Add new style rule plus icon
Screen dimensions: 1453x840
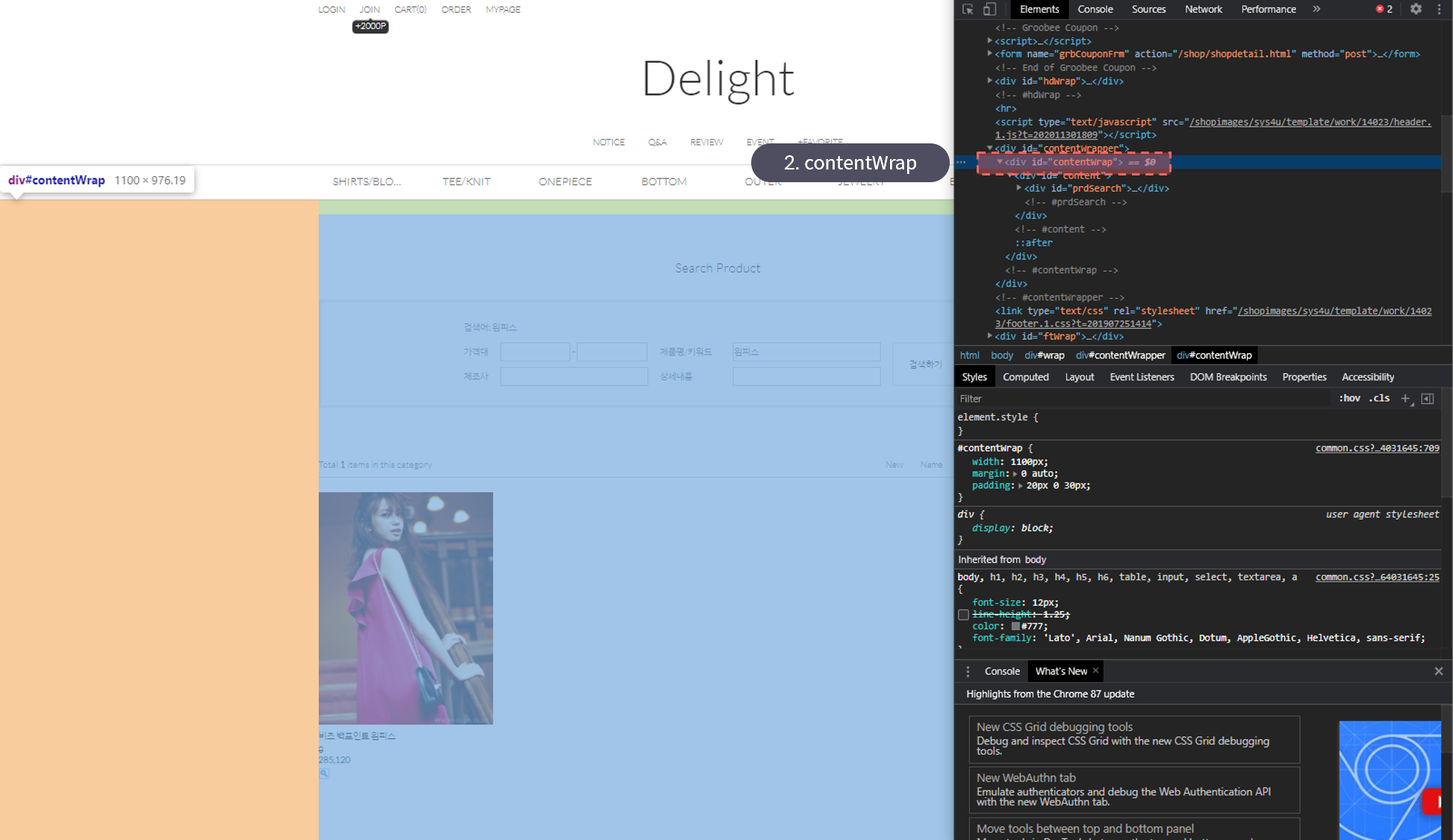1405,399
